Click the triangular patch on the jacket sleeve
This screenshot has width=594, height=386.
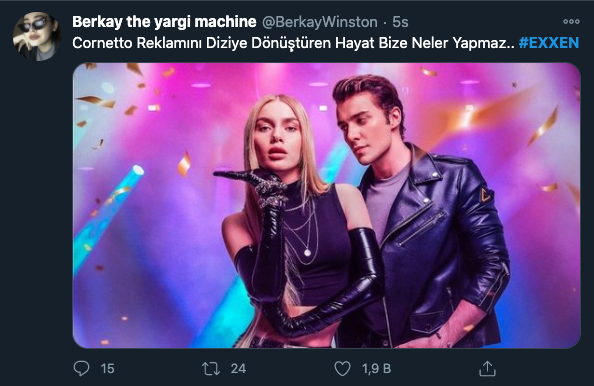click(x=485, y=195)
